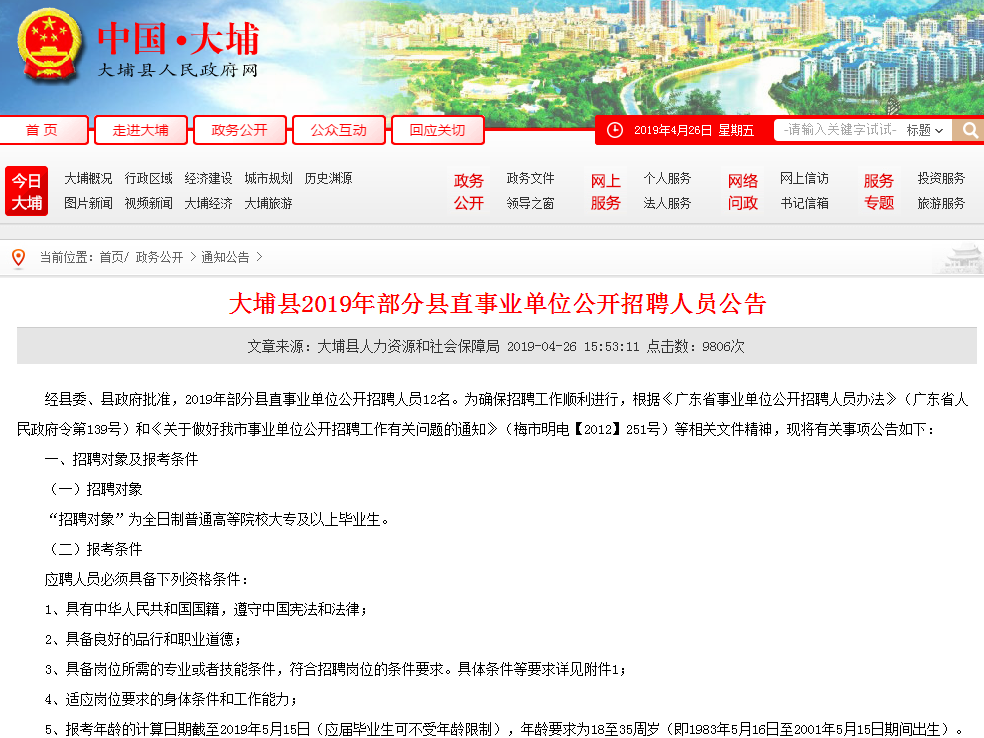Open the 标题 search type dropdown
Screen dimensions: 984x738
click(x=922, y=130)
